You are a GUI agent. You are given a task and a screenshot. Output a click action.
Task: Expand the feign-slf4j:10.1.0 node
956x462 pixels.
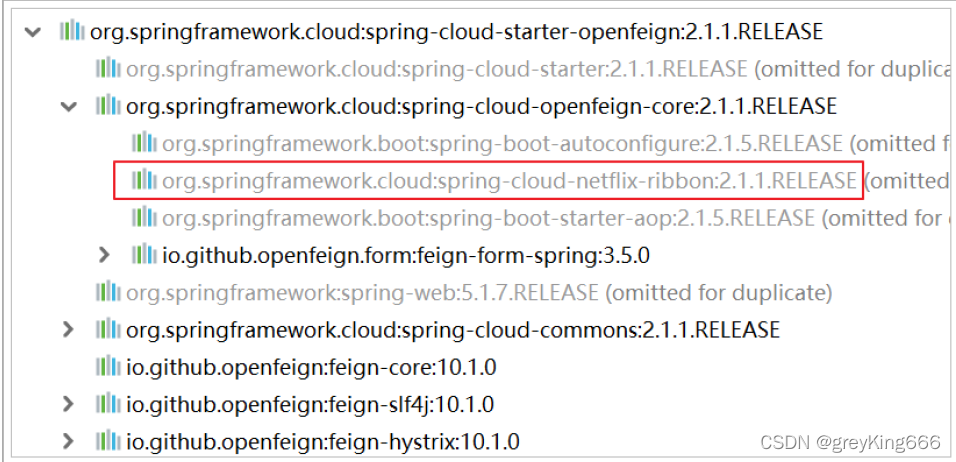(68, 404)
